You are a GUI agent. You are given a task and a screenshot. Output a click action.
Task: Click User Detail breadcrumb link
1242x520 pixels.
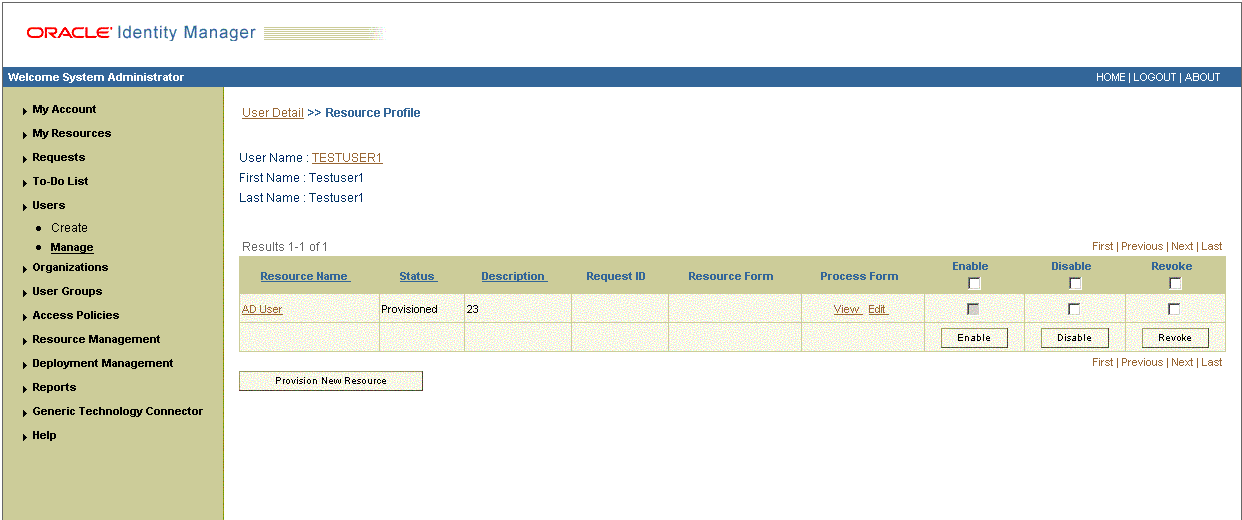click(273, 113)
